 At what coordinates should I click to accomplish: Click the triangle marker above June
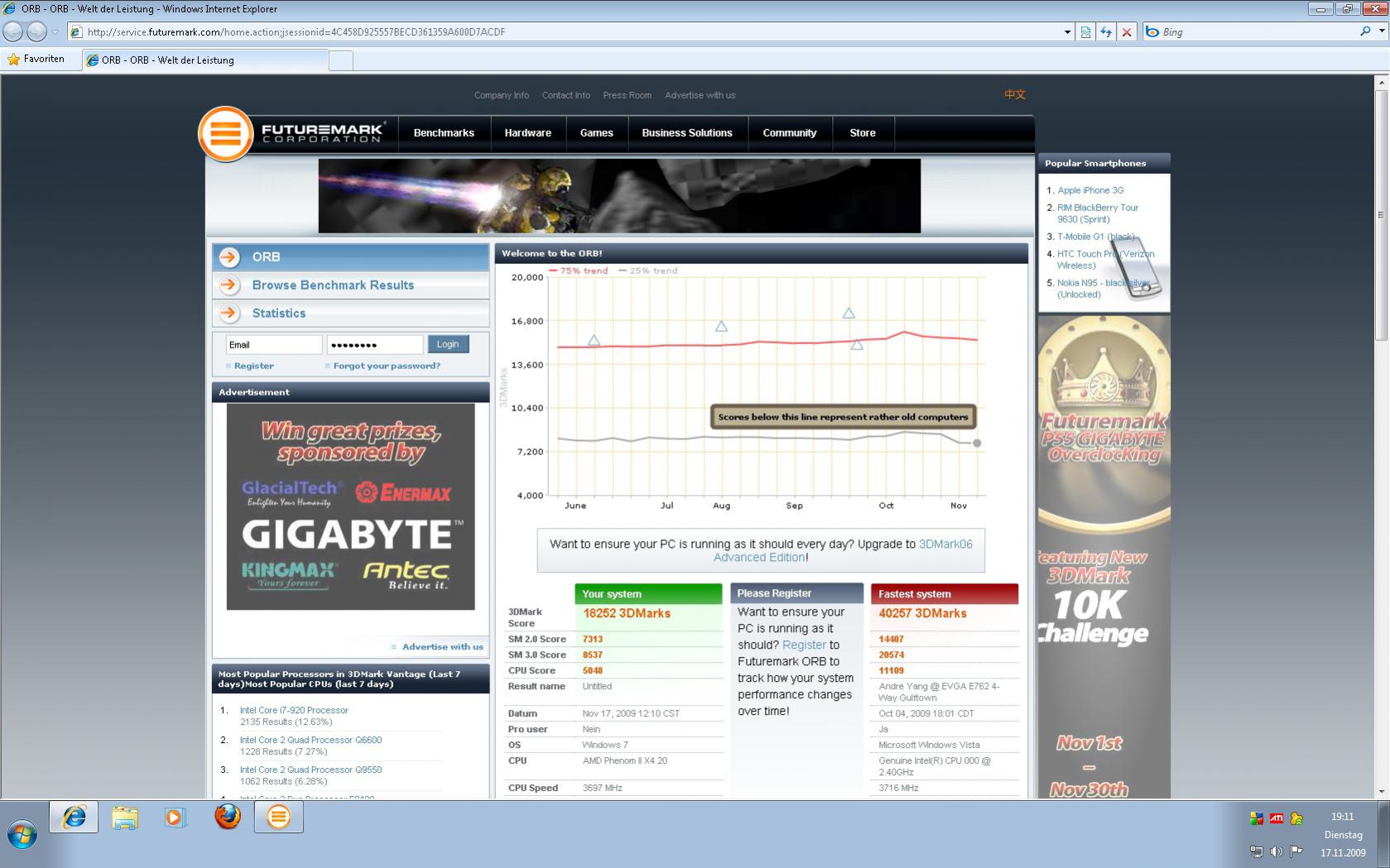pos(594,341)
